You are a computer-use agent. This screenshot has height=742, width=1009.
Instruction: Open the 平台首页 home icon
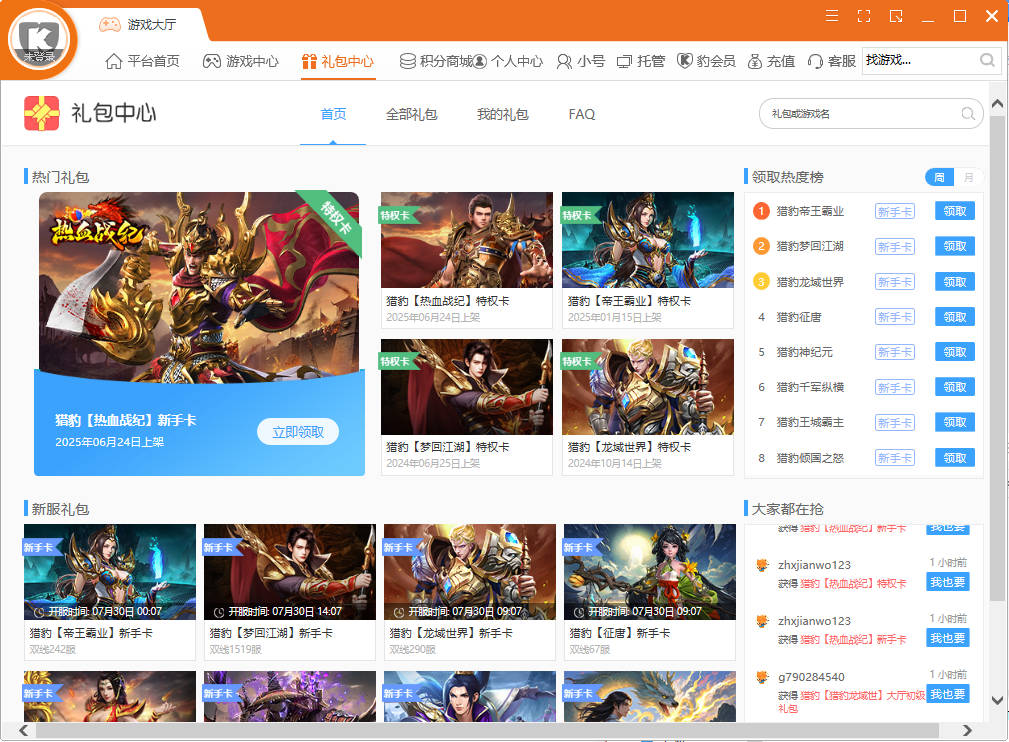pos(113,61)
